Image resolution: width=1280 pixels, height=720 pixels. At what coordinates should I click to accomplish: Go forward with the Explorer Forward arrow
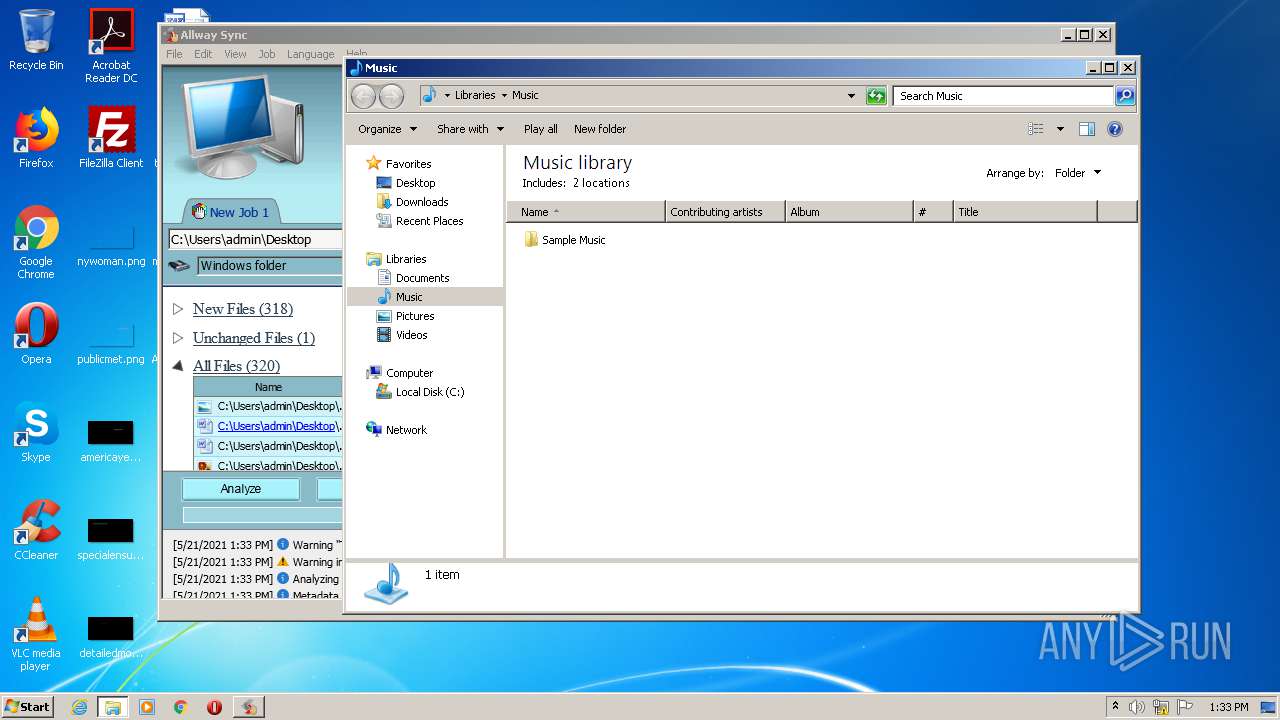point(391,96)
